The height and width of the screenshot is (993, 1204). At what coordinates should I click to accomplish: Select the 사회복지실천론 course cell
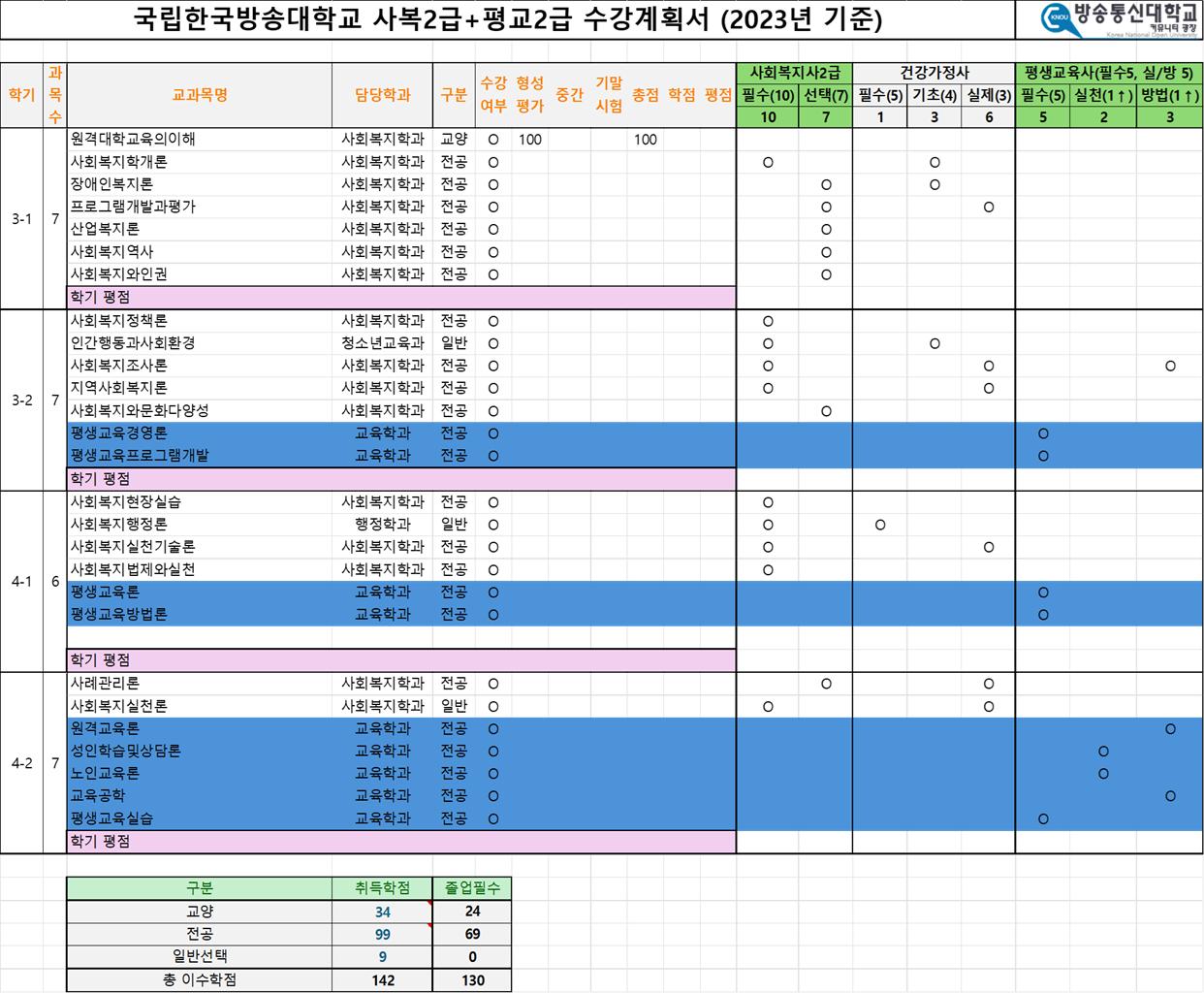(200, 707)
